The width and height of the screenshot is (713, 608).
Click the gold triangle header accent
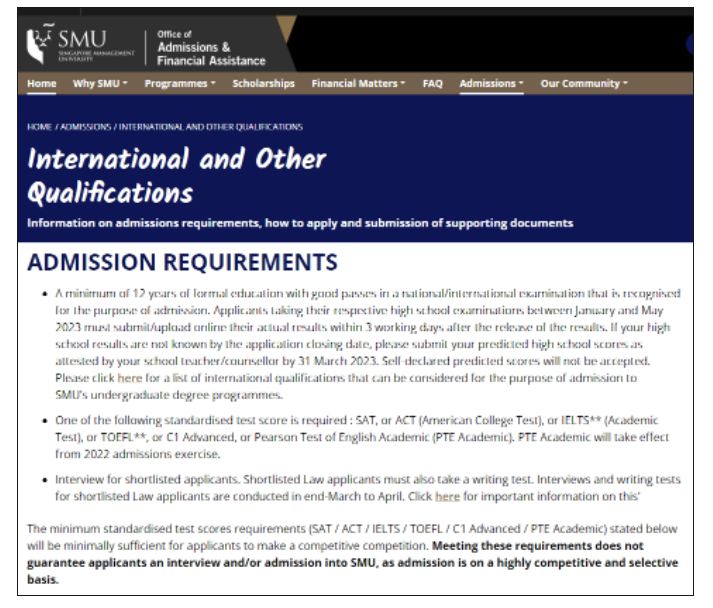(x=286, y=28)
